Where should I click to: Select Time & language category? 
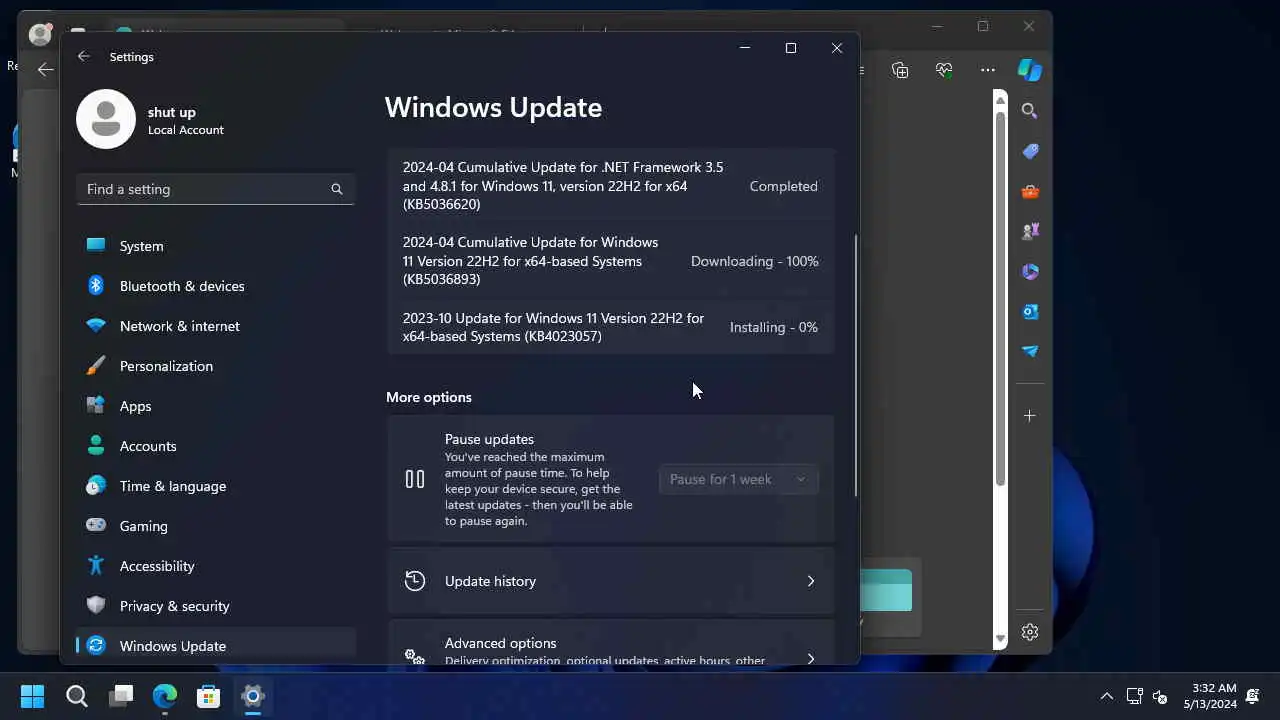pos(216,486)
